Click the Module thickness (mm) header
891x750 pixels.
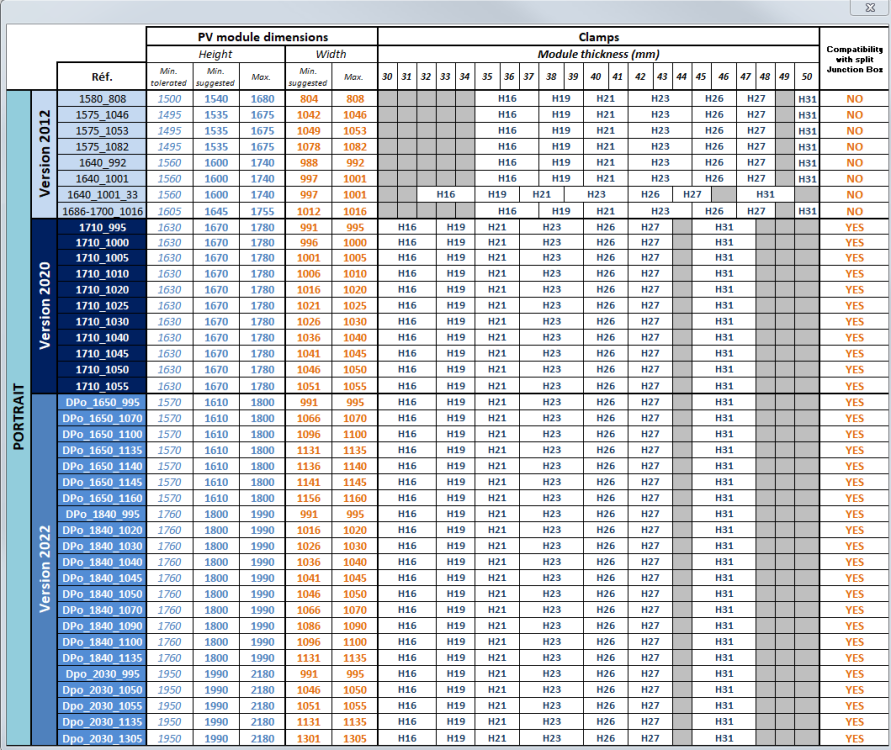(x=598, y=54)
